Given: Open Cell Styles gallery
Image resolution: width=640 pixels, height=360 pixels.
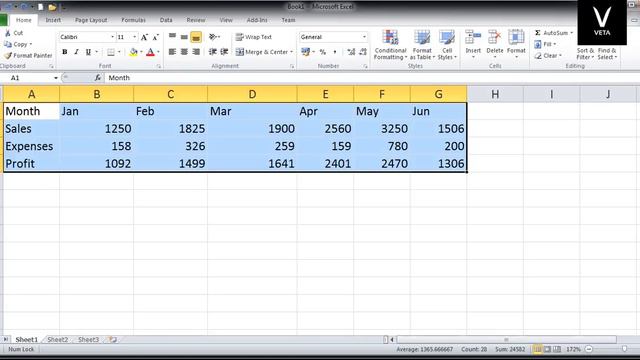Looking at the screenshot, I should [447, 45].
